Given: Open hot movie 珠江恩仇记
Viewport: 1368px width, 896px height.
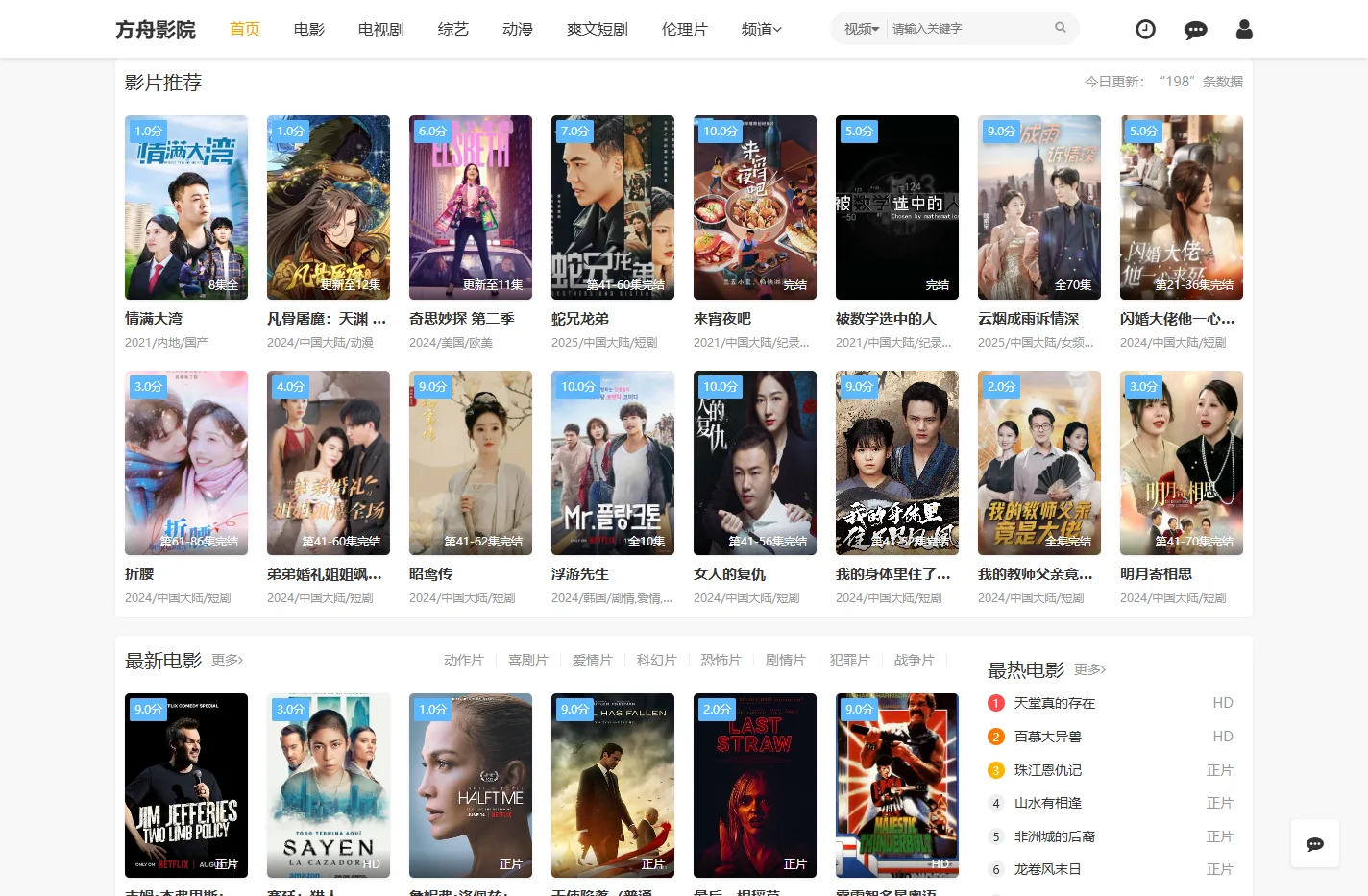Looking at the screenshot, I should pyautogui.click(x=1048, y=770).
